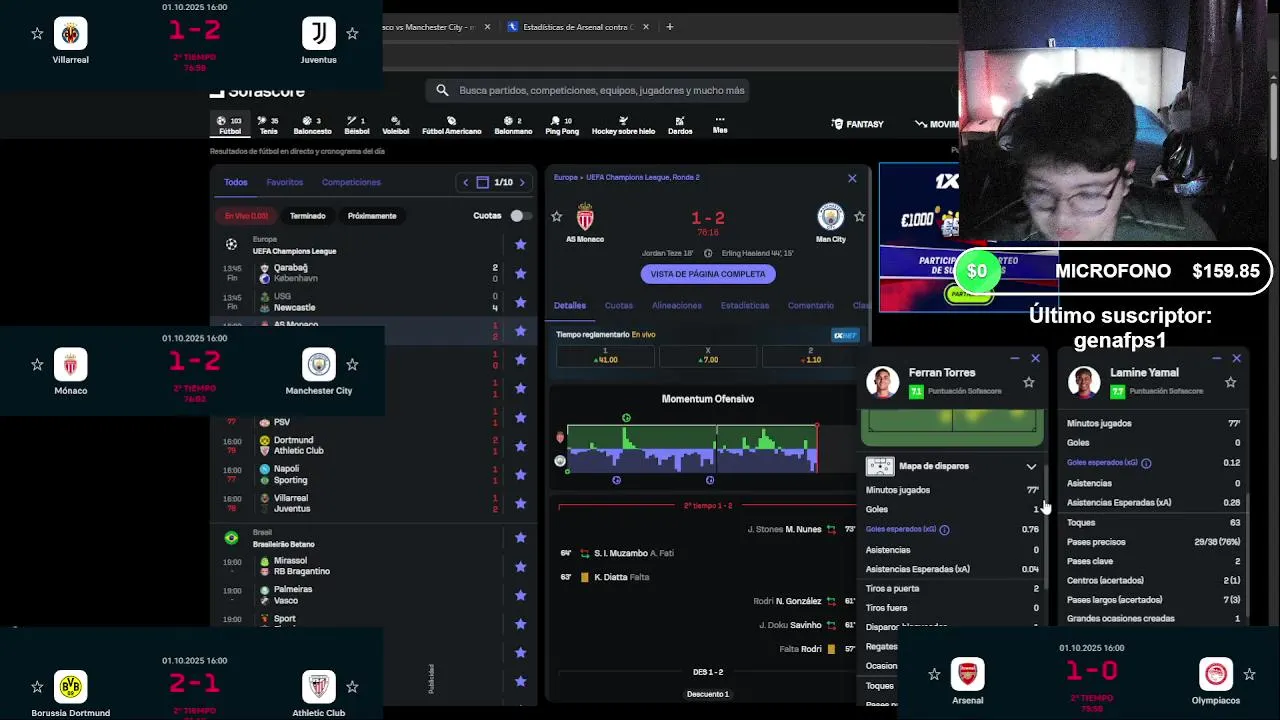This screenshot has width=1280, height=720.
Task: Open the Fútbol sport category
Action: coord(229,125)
